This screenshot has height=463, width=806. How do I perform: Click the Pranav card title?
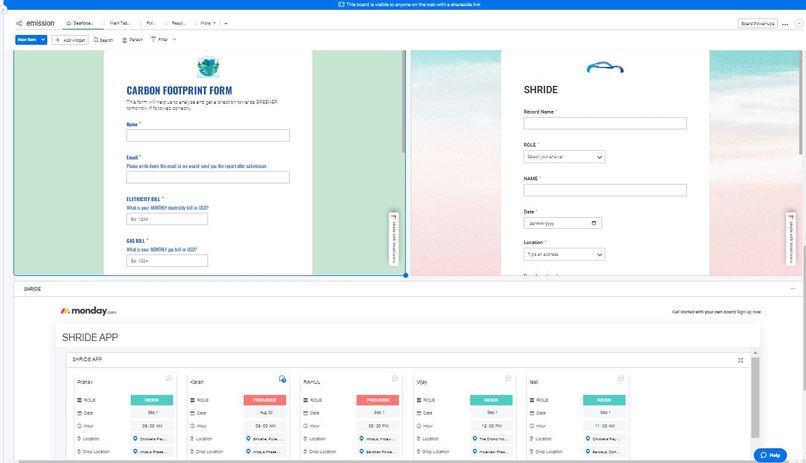coord(85,382)
